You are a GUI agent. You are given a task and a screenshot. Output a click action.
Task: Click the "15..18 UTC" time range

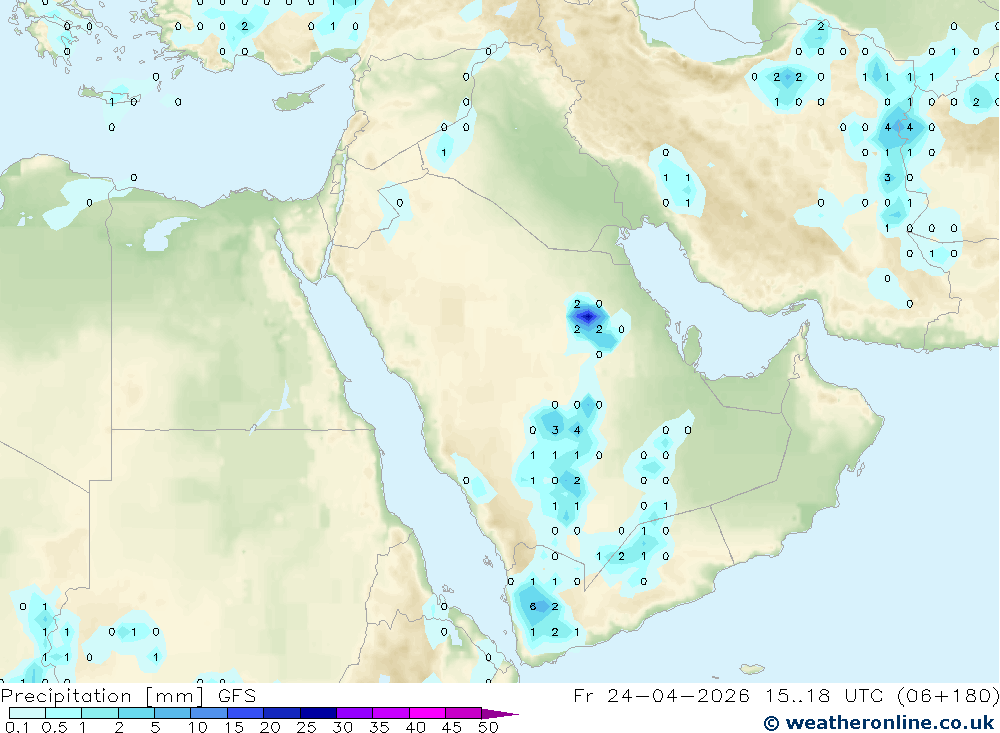point(827,696)
